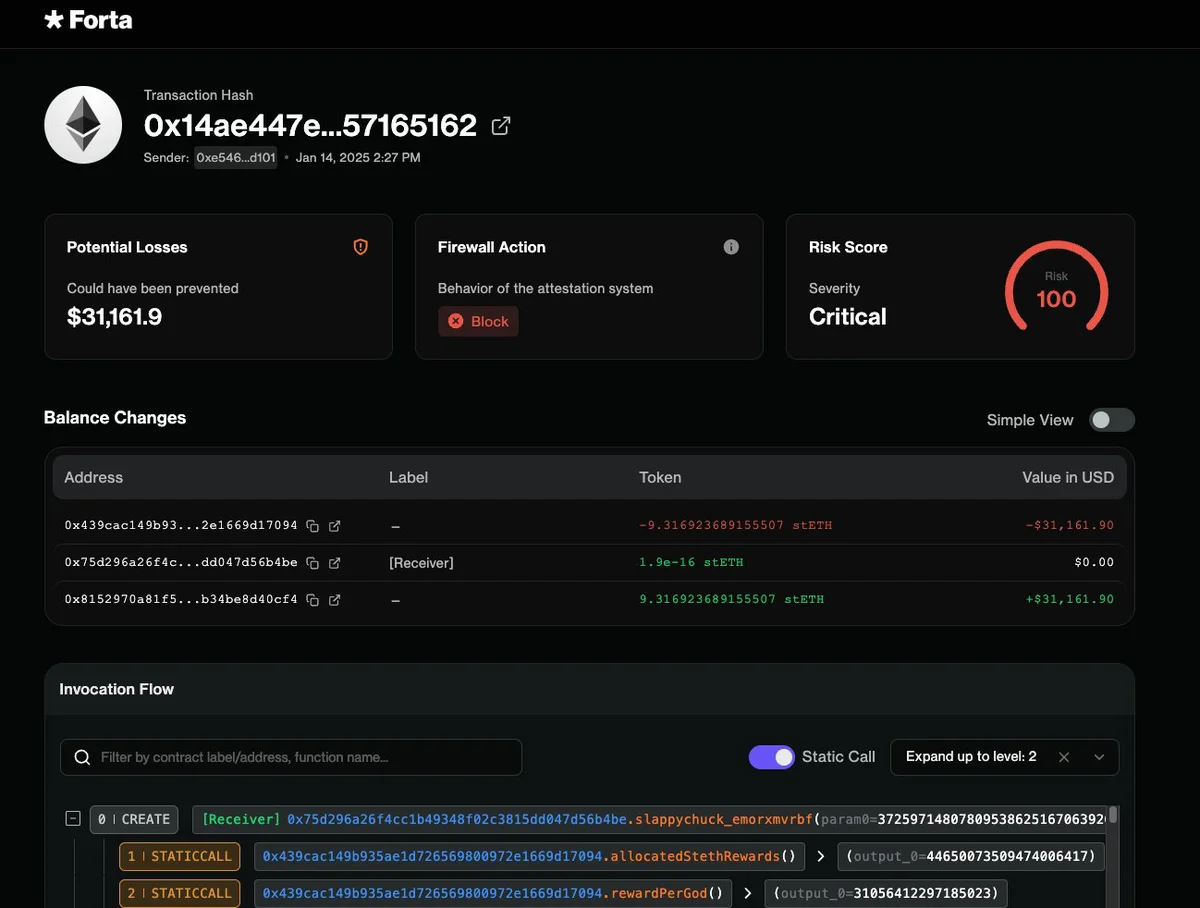Open 0x8152970a81f5 address external link
This screenshot has height=908, width=1200.
tap(335, 600)
